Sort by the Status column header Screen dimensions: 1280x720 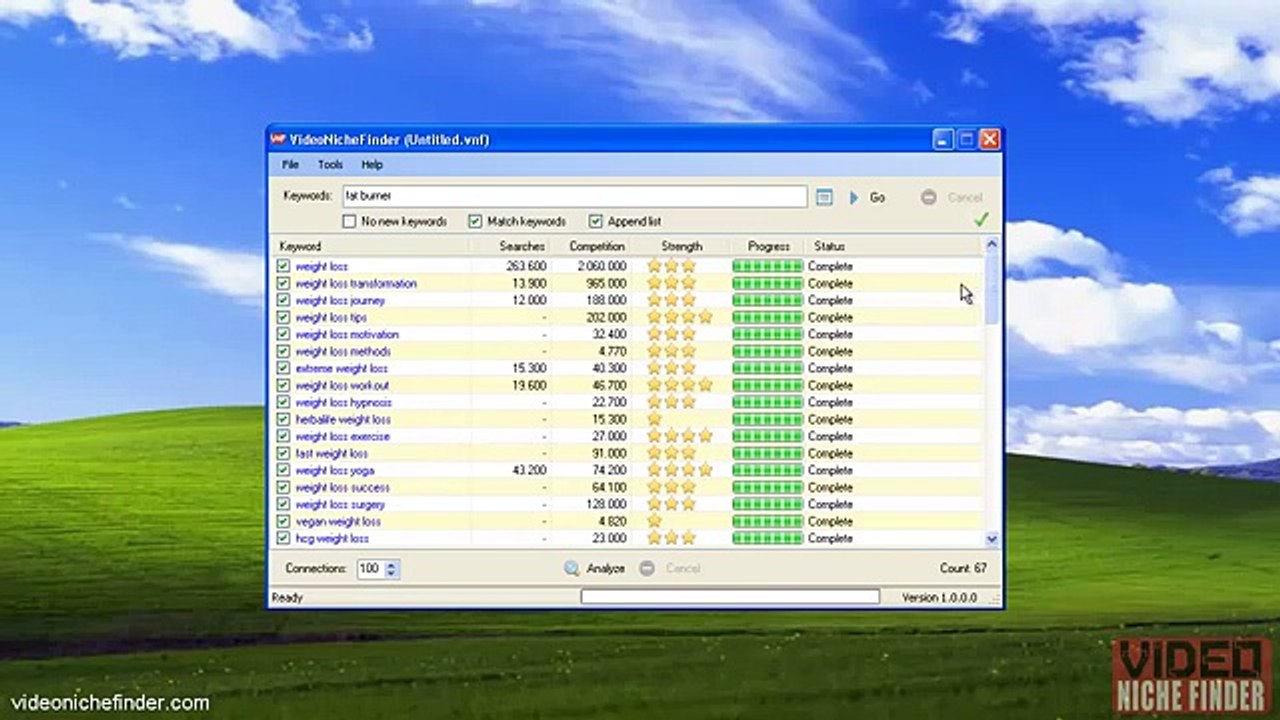[x=894, y=246]
